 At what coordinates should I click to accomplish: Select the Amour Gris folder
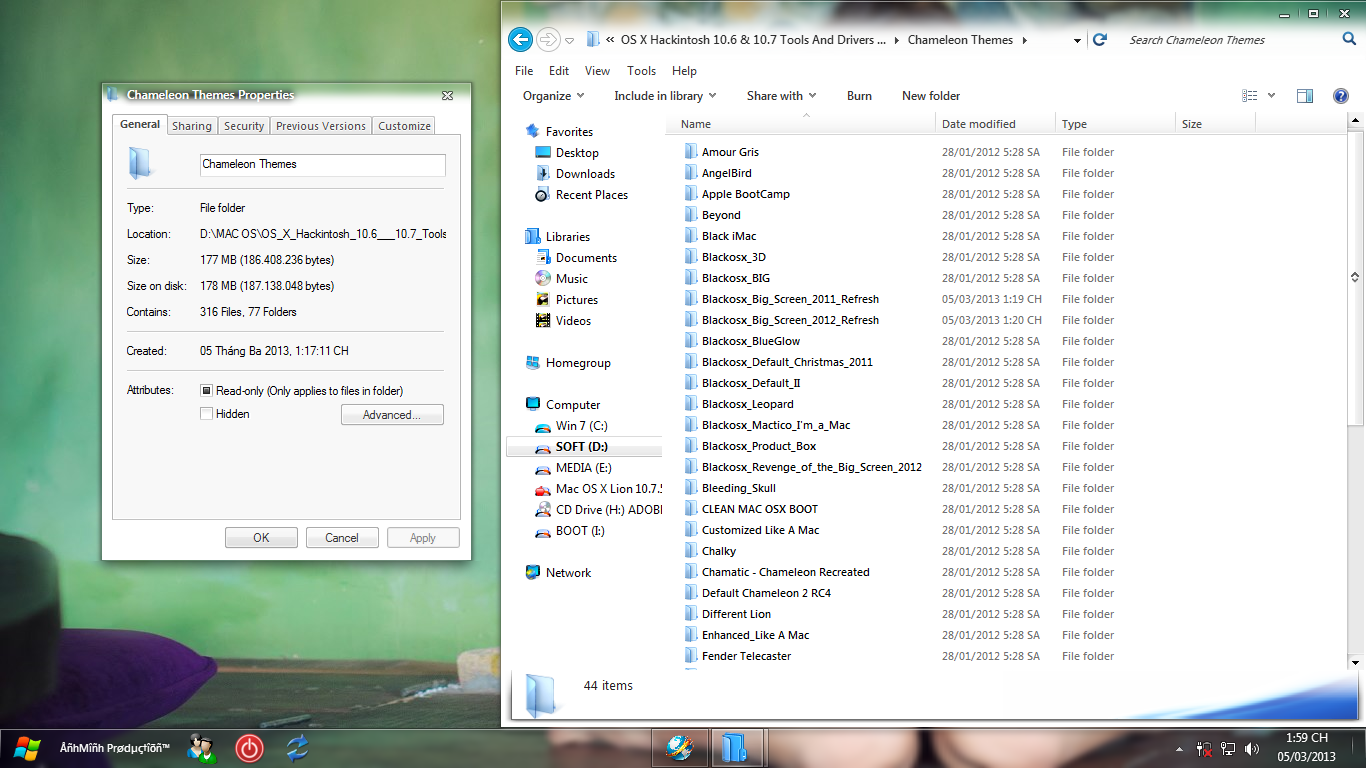click(730, 152)
